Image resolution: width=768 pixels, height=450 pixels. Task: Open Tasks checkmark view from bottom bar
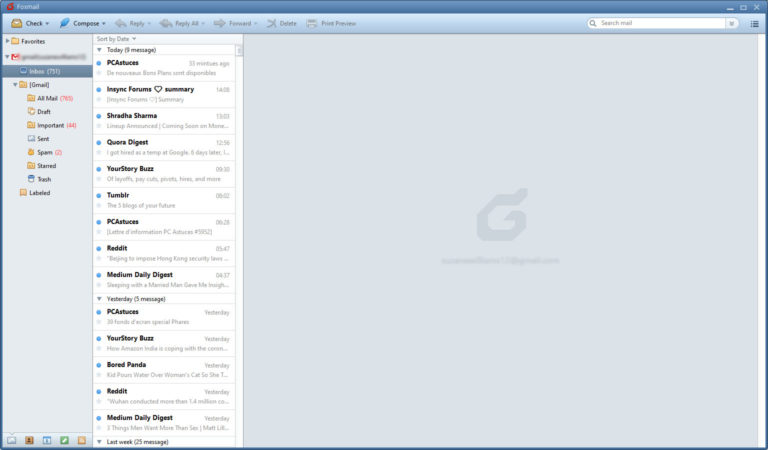coord(64,440)
